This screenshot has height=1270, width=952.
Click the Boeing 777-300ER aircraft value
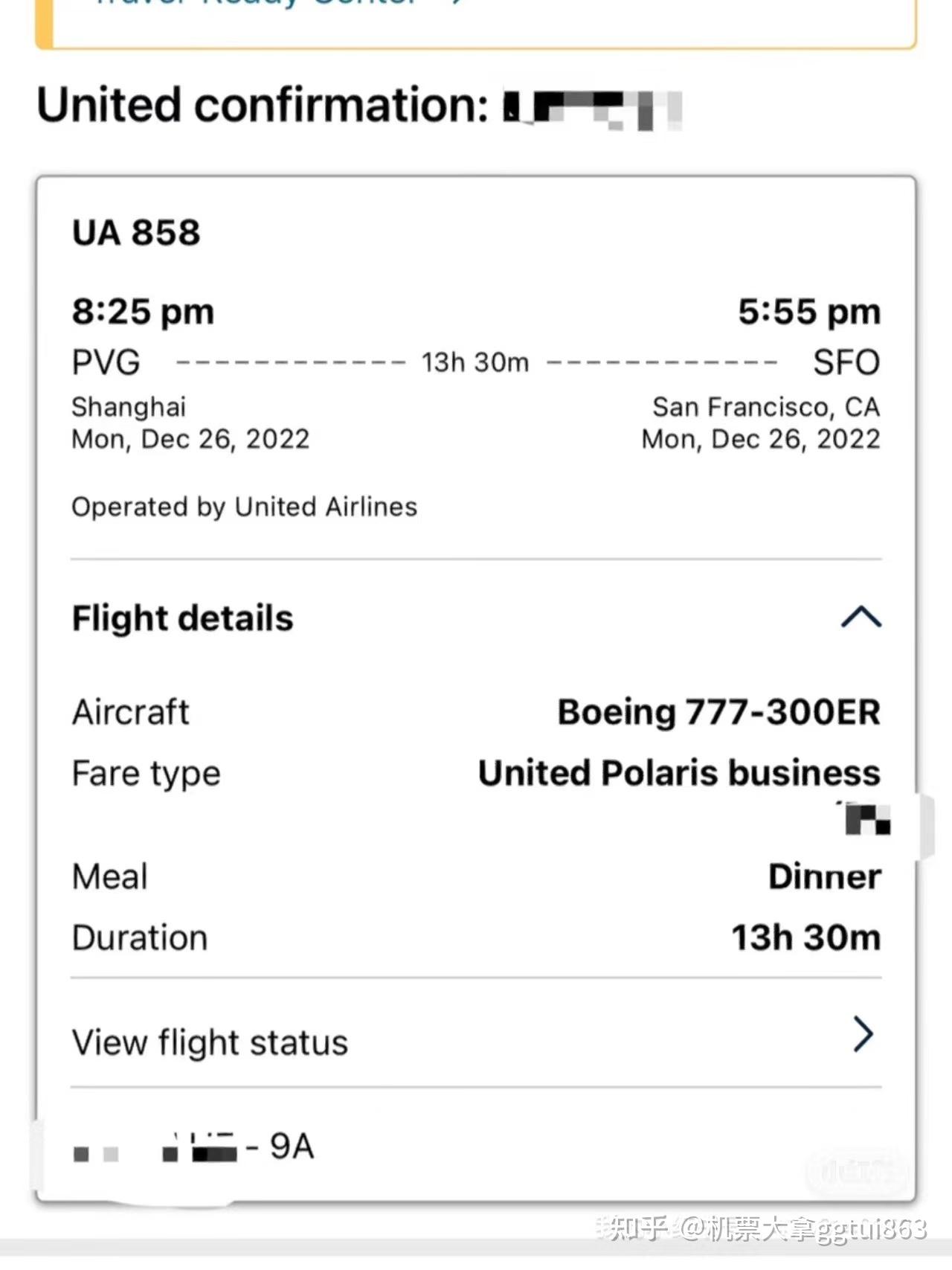pyautogui.click(x=718, y=712)
